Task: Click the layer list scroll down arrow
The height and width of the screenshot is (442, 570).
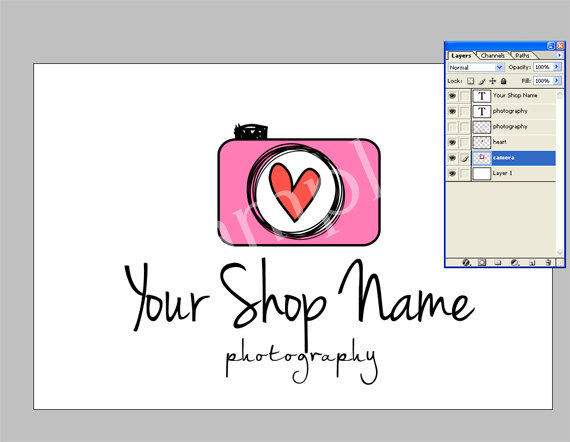Action: (x=560, y=252)
